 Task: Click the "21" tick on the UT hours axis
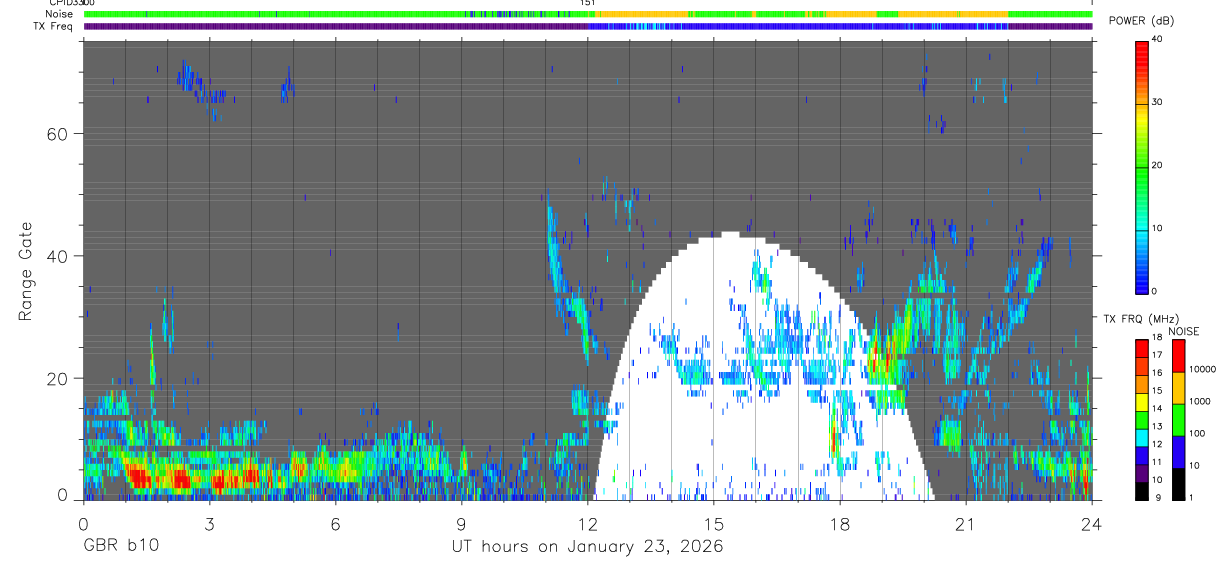tap(966, 523)
